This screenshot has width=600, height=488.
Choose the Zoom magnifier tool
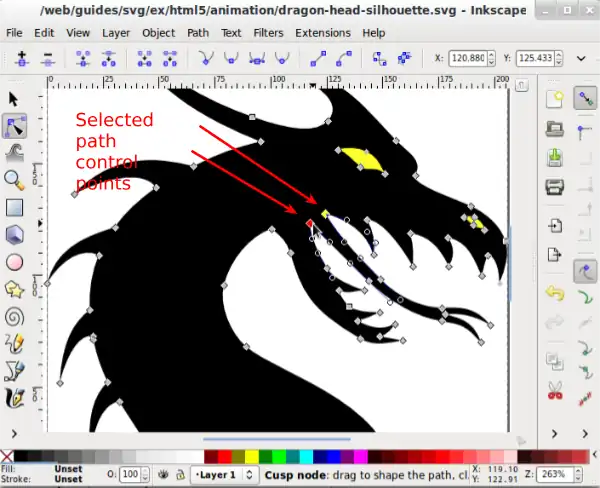coord(15,180)
